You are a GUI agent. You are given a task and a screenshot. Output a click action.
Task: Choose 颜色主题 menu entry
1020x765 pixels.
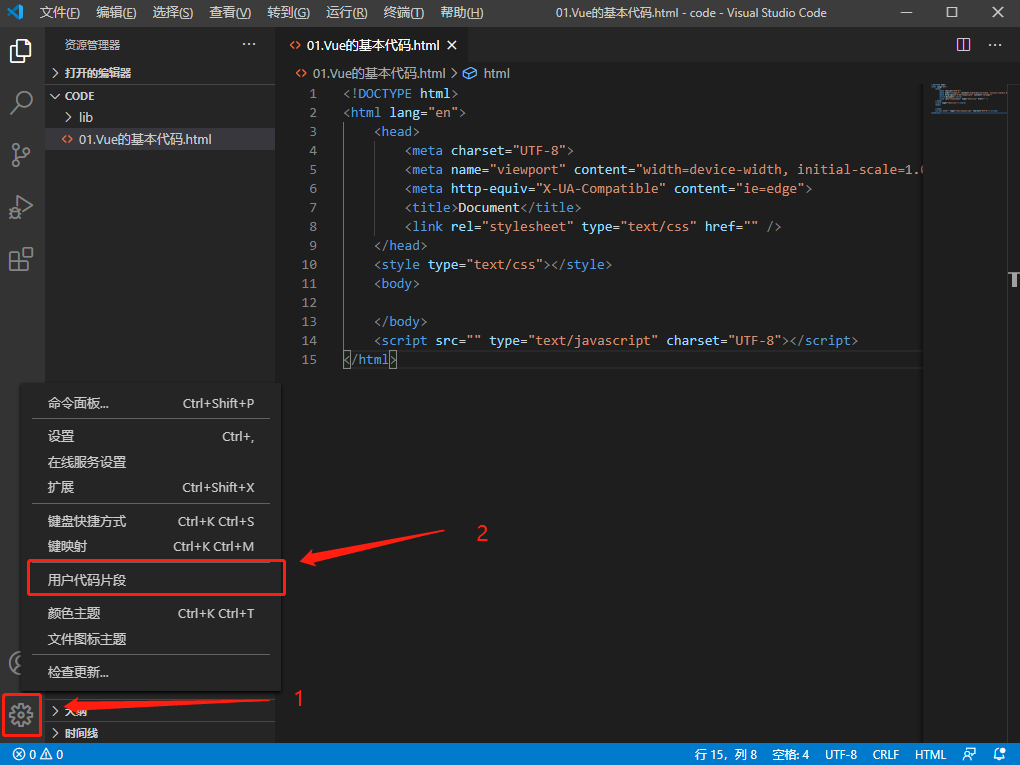151,613
